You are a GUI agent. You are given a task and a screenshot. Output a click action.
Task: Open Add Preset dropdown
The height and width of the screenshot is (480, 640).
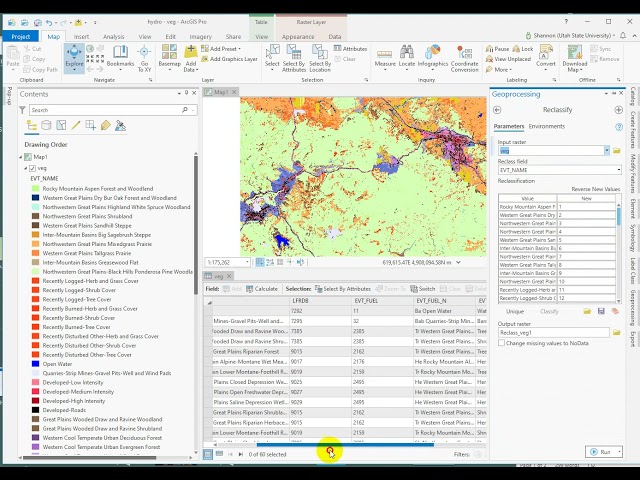pyautogui.click(x=221, y=49)
